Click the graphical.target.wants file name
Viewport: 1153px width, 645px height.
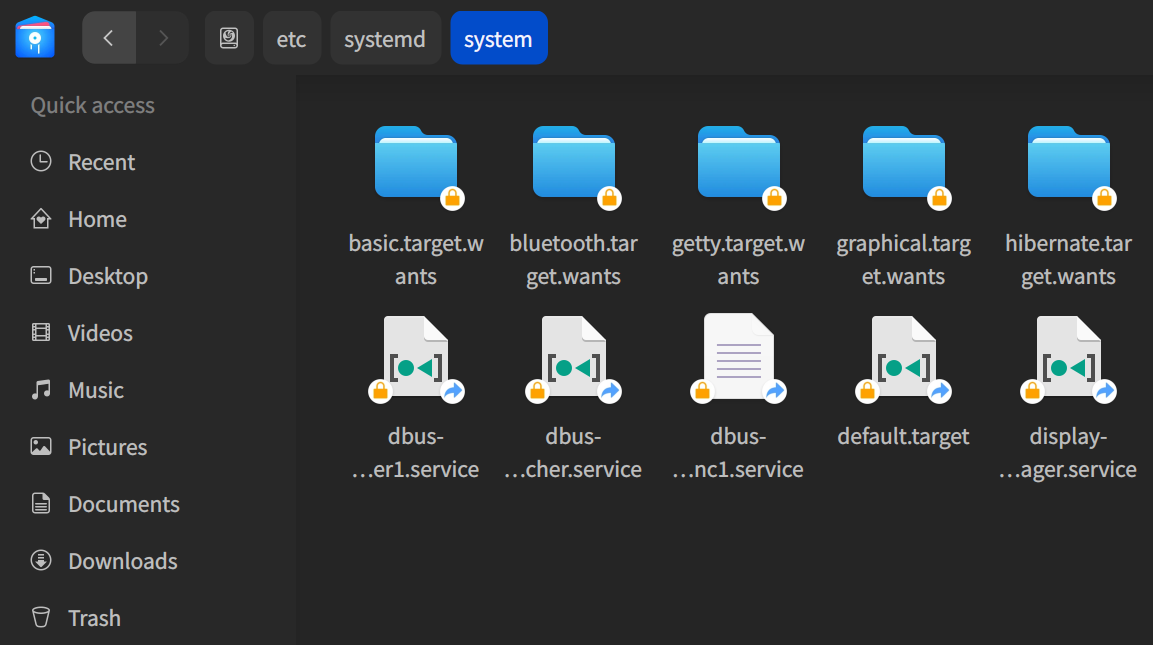click(904, 260)
